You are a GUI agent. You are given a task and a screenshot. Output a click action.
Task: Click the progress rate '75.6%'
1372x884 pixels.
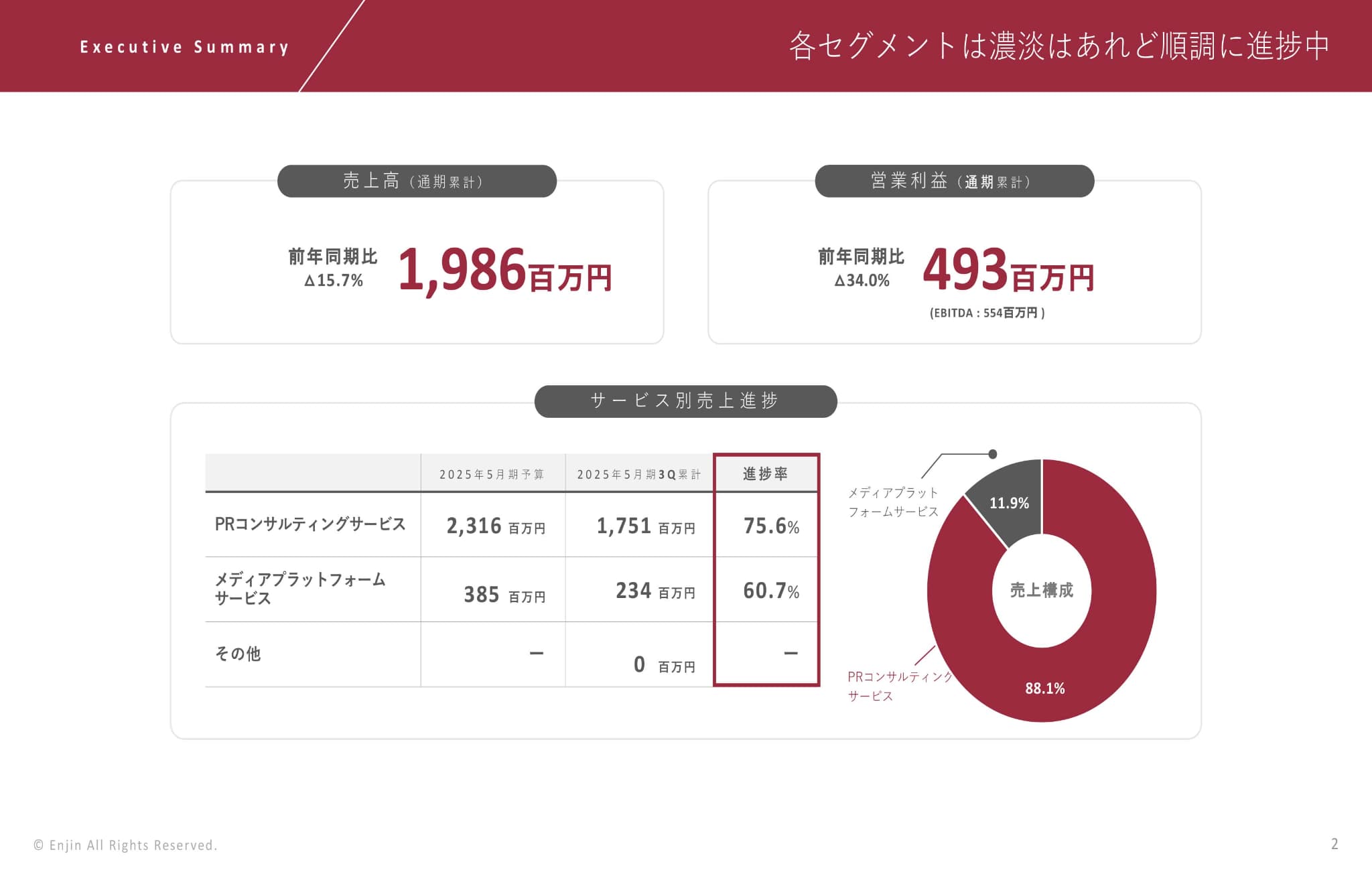pos(771,526)
